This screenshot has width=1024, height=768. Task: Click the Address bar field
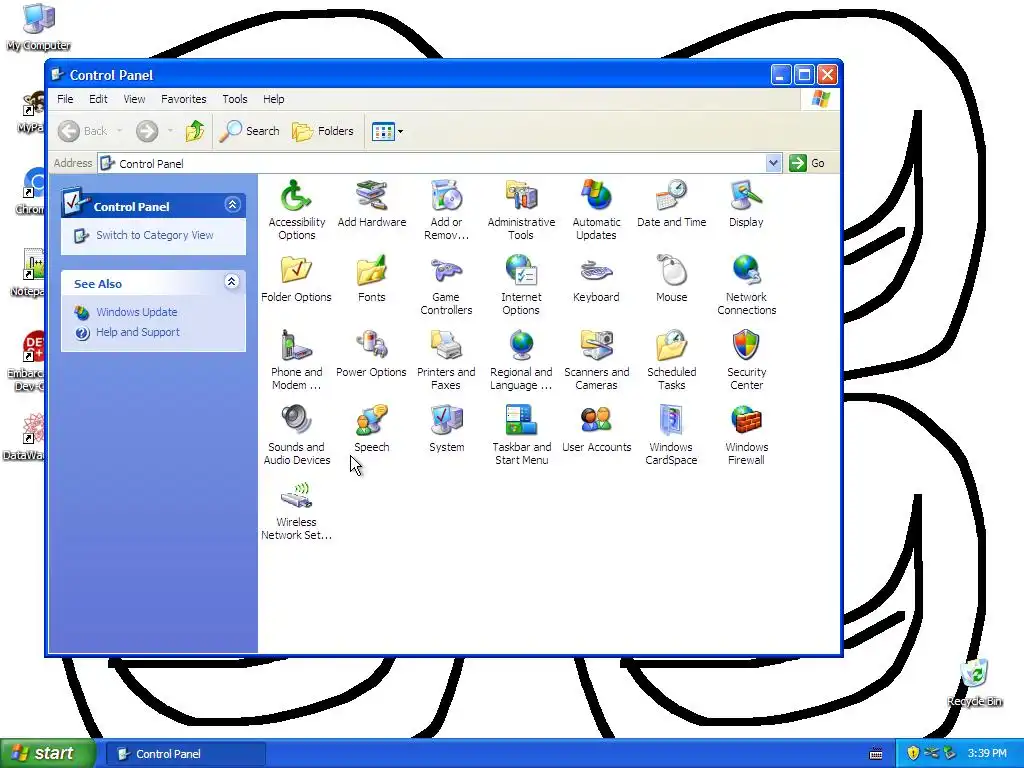point(439,163)
